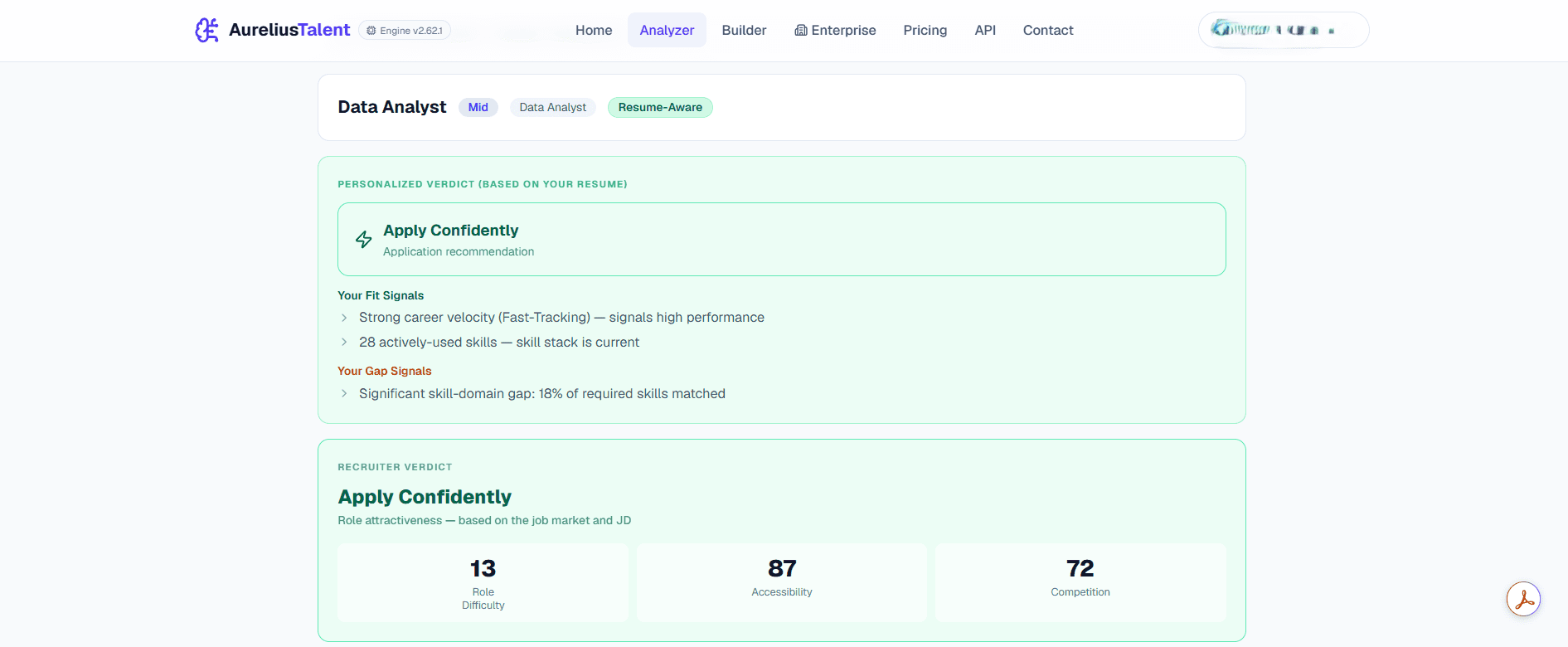Click the Data Analyst heading
The height and width of the screenshot is (647, 1568).
(x=392, y=107)
